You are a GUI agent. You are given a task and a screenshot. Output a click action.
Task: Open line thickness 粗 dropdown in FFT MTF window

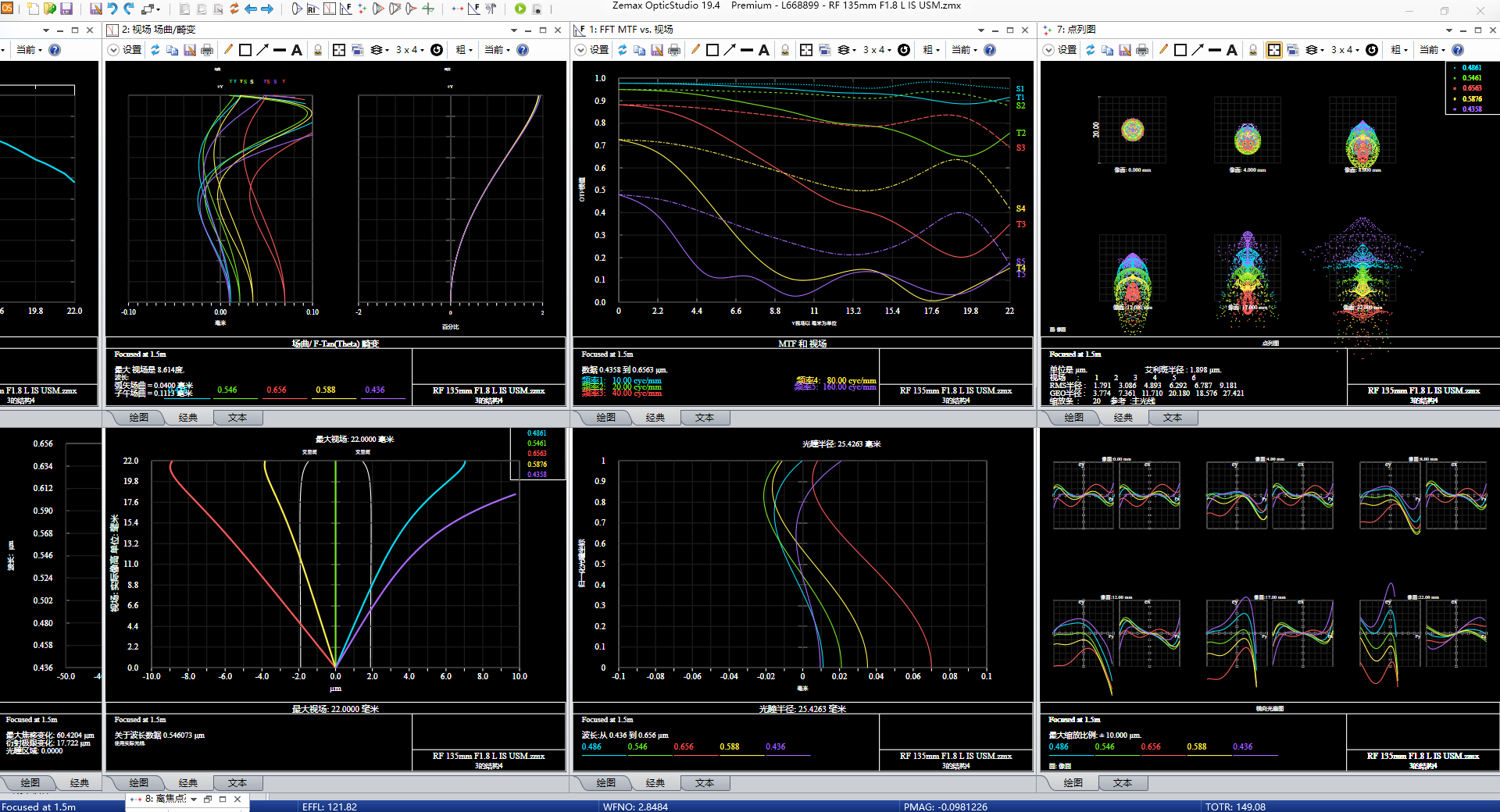click(x=932, y=49)
